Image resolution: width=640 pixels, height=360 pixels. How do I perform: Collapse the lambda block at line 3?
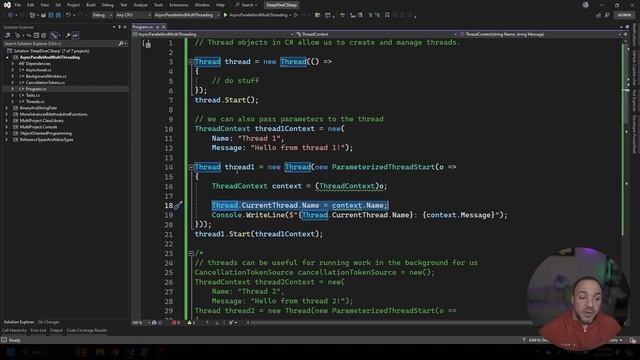pos(191,62)
